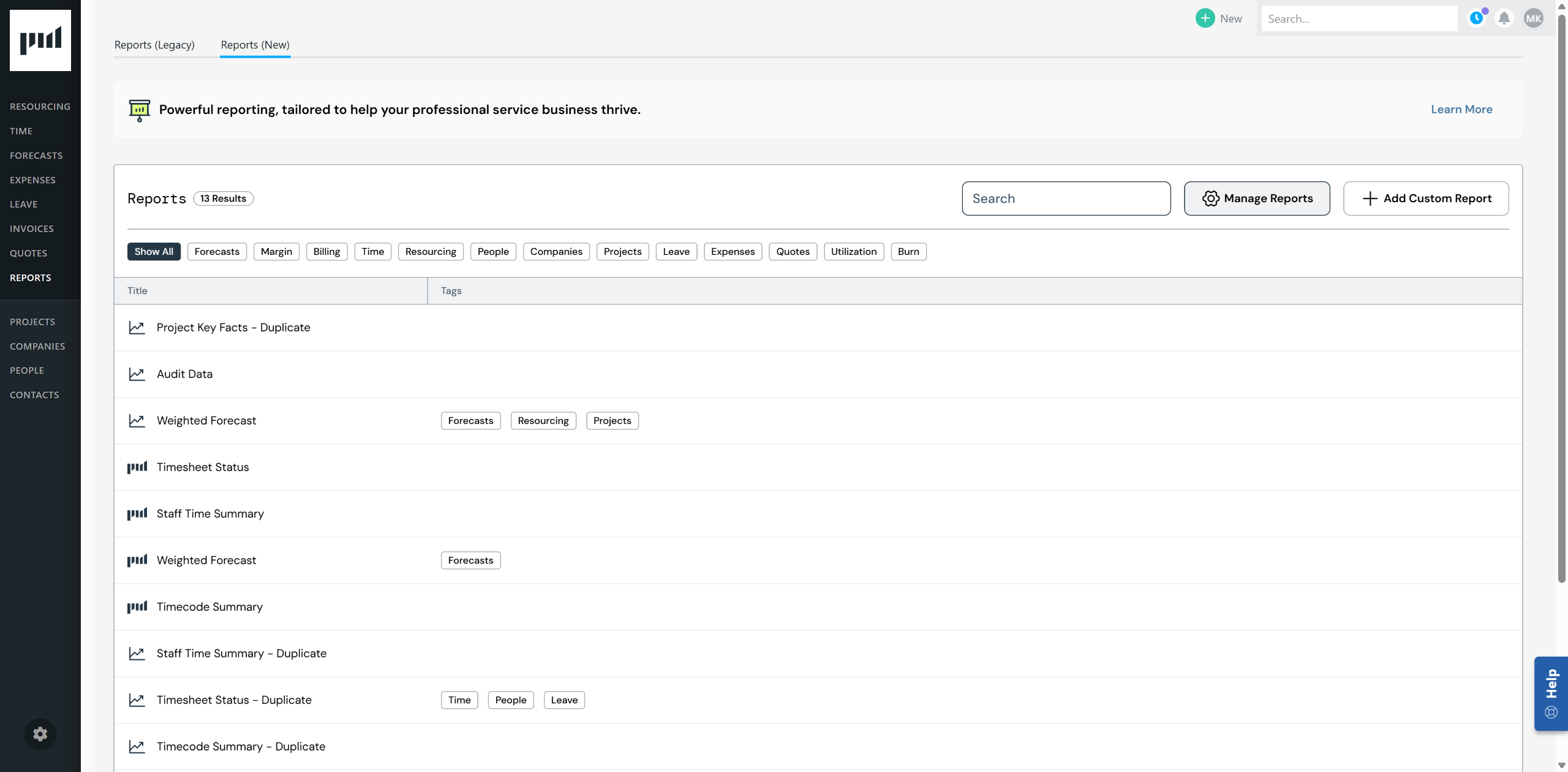
Task: Open Invoices from the sidebar menu
Action: [32, 229]
